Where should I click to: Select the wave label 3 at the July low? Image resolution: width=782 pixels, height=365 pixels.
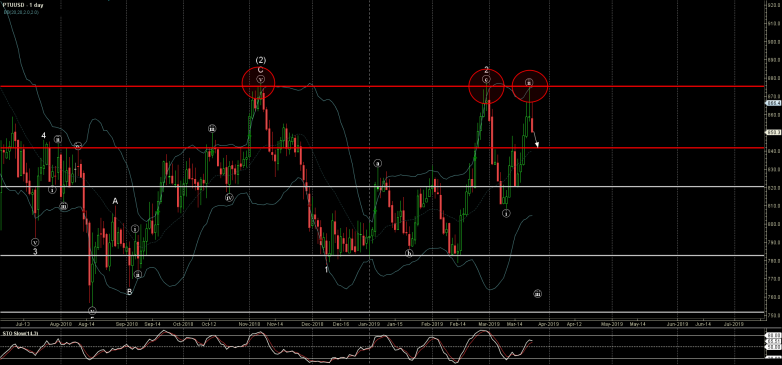point(35,252)
